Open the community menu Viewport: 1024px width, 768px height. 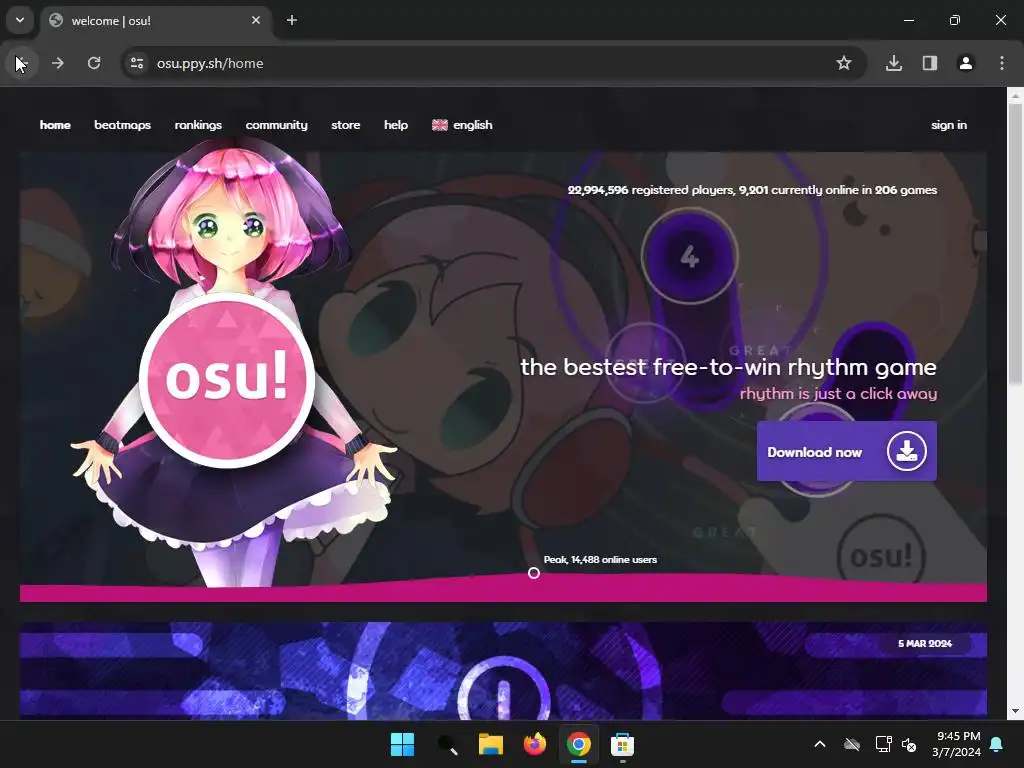pos(276,125)
